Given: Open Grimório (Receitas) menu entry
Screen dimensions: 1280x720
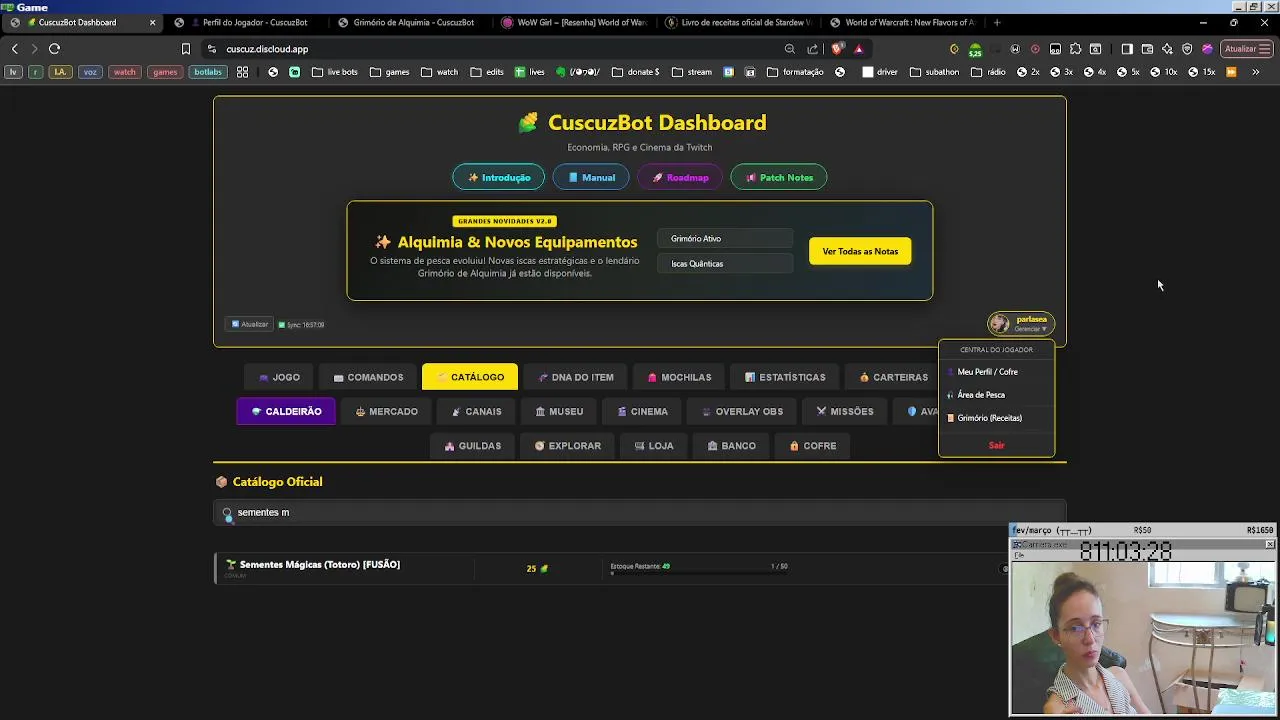Looking at the screenshot, I should tap(996, 417).
